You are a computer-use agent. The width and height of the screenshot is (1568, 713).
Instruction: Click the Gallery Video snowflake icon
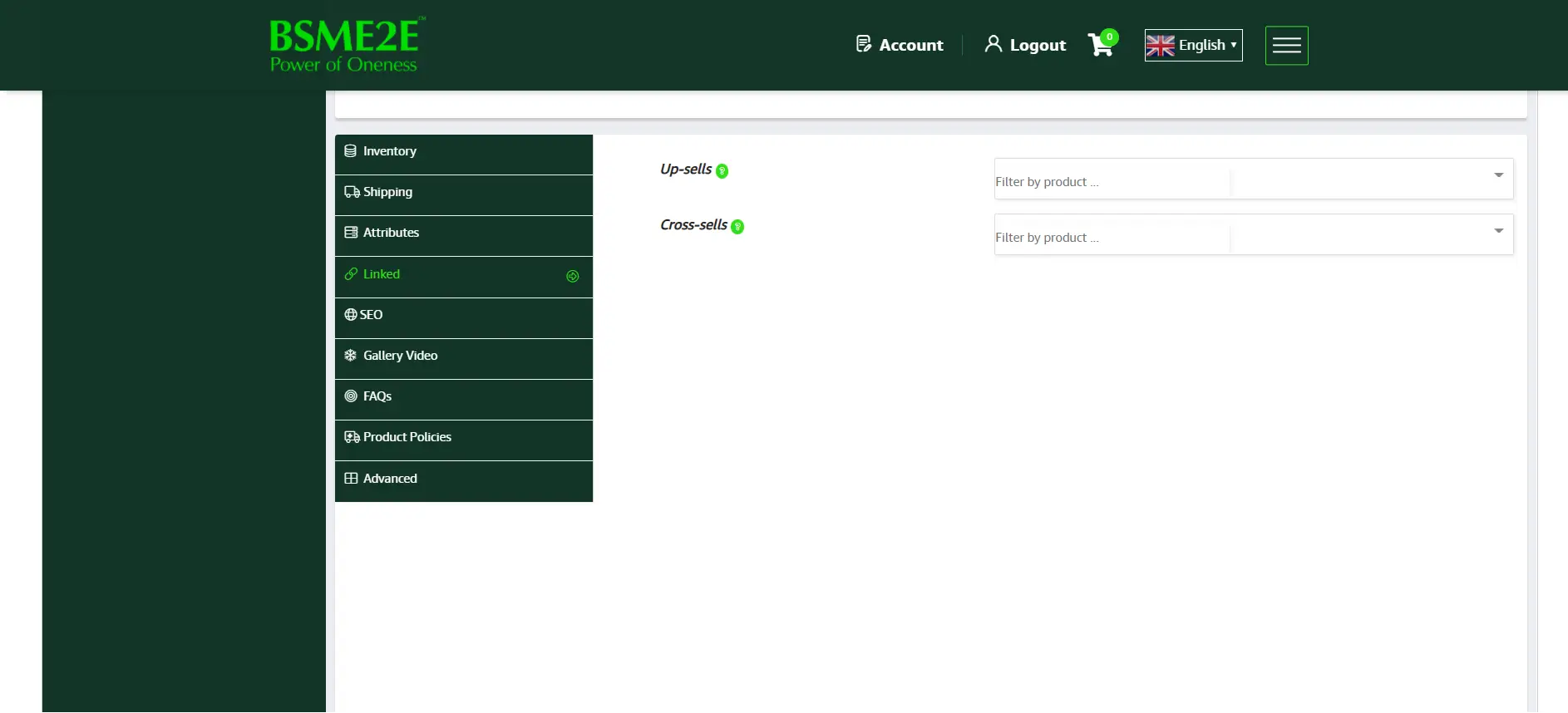[x=351, y=356]
